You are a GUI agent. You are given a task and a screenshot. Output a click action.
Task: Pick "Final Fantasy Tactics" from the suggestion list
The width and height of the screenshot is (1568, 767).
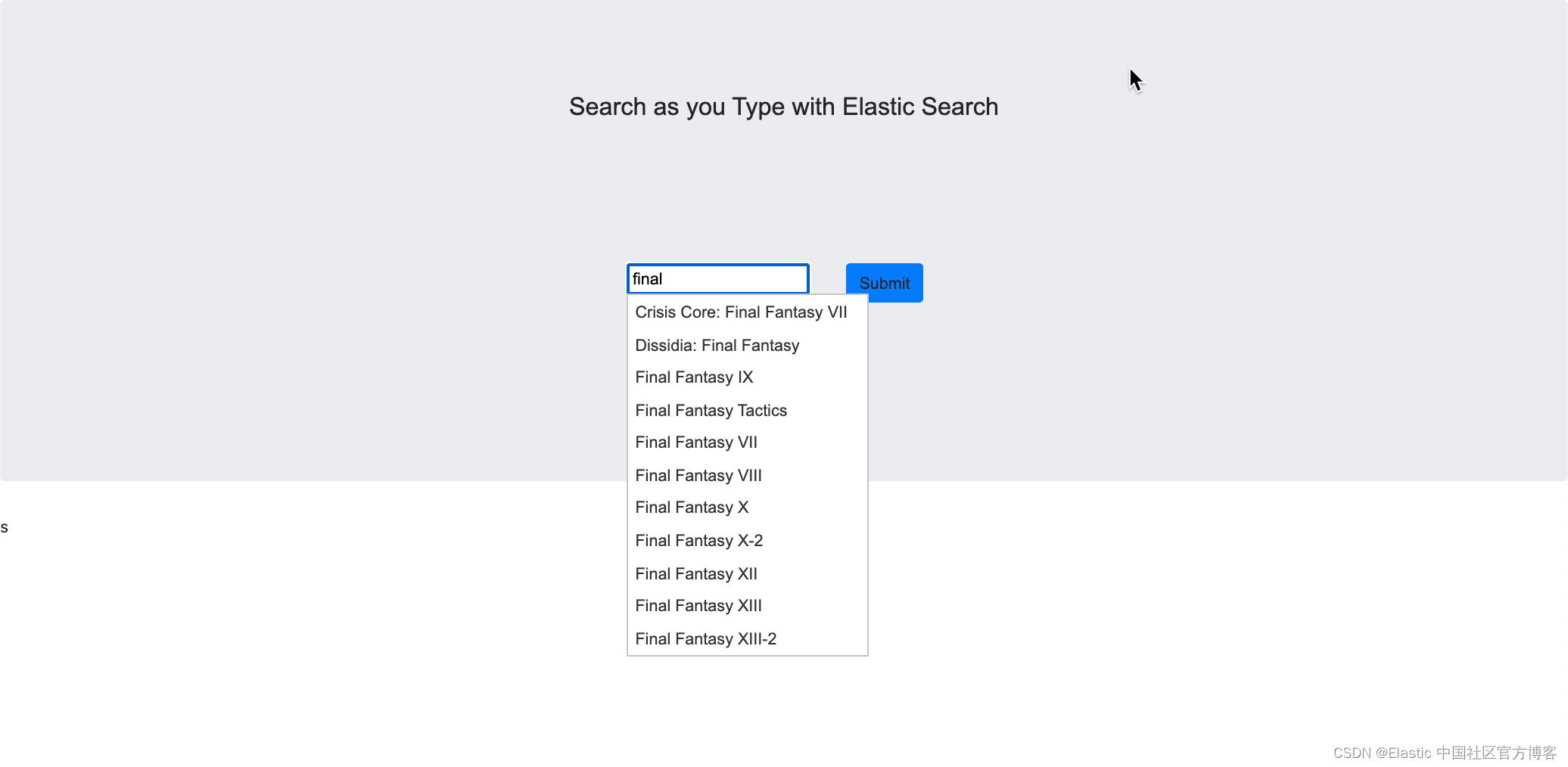coord(711,410)
